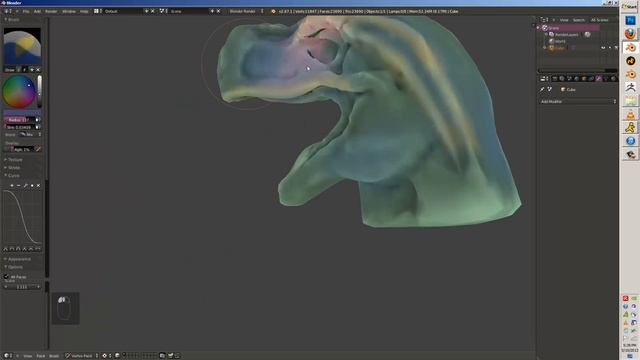
Task: Click the current brush color swatch
Action: [22, 112]
